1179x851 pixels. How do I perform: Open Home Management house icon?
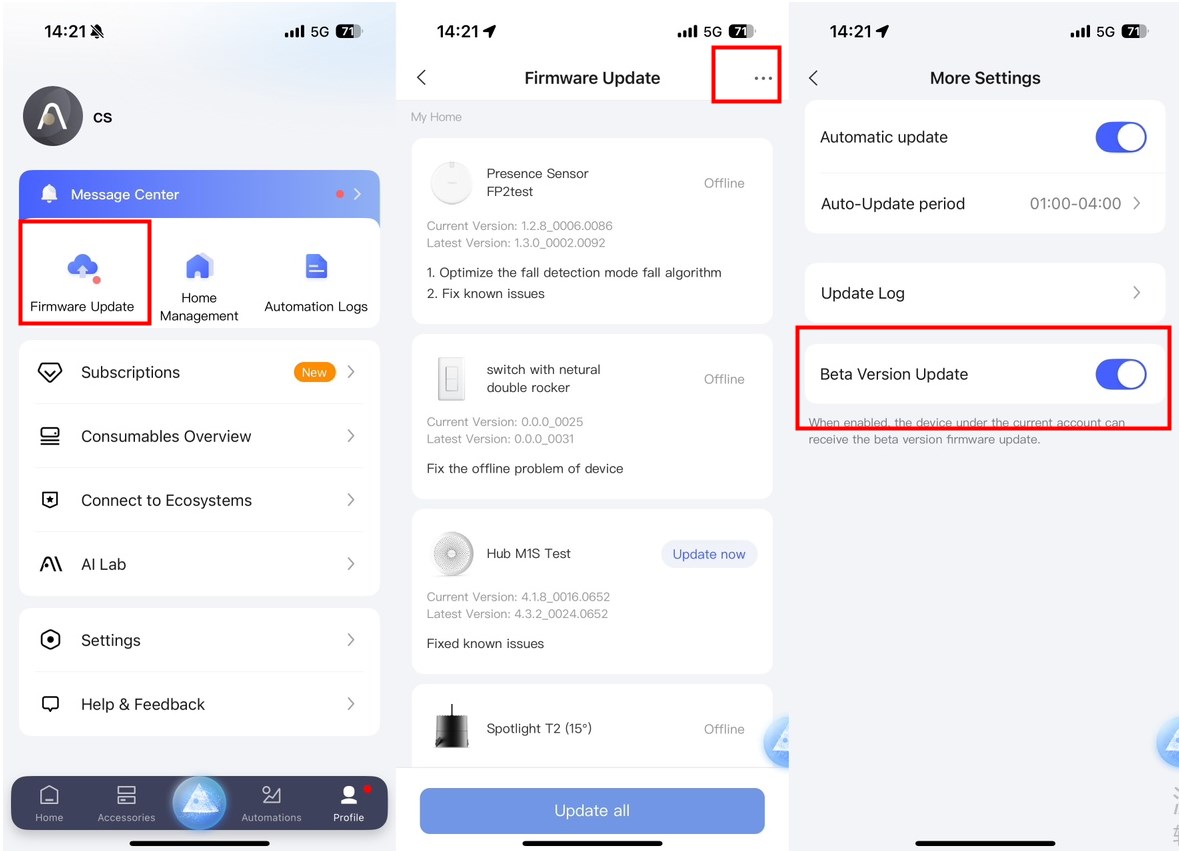tap(199, 266)
